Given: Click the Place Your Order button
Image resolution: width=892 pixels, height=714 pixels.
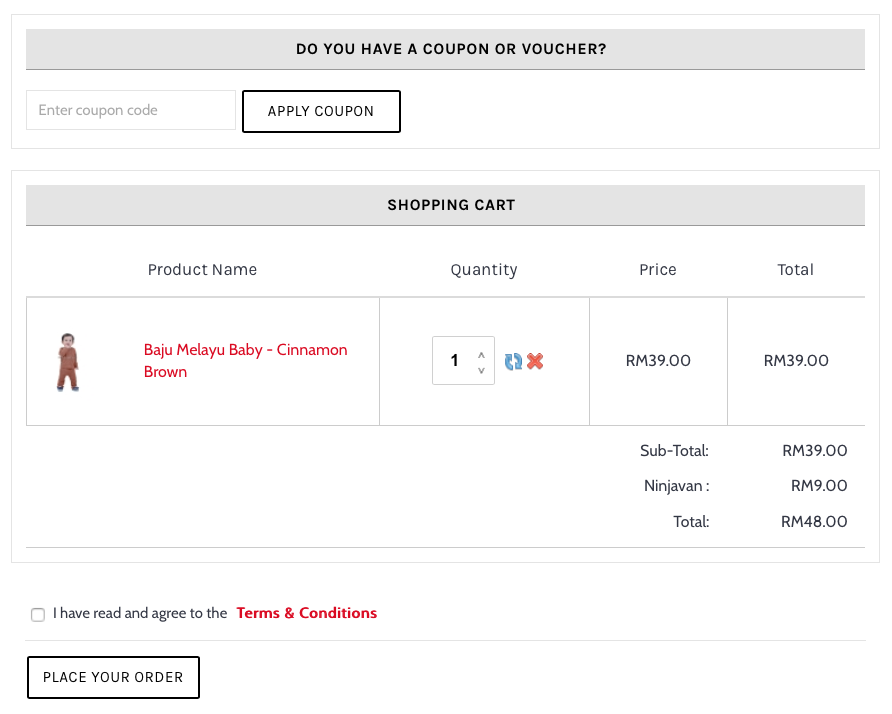Looking at the screenshot, I should [113, 677].
